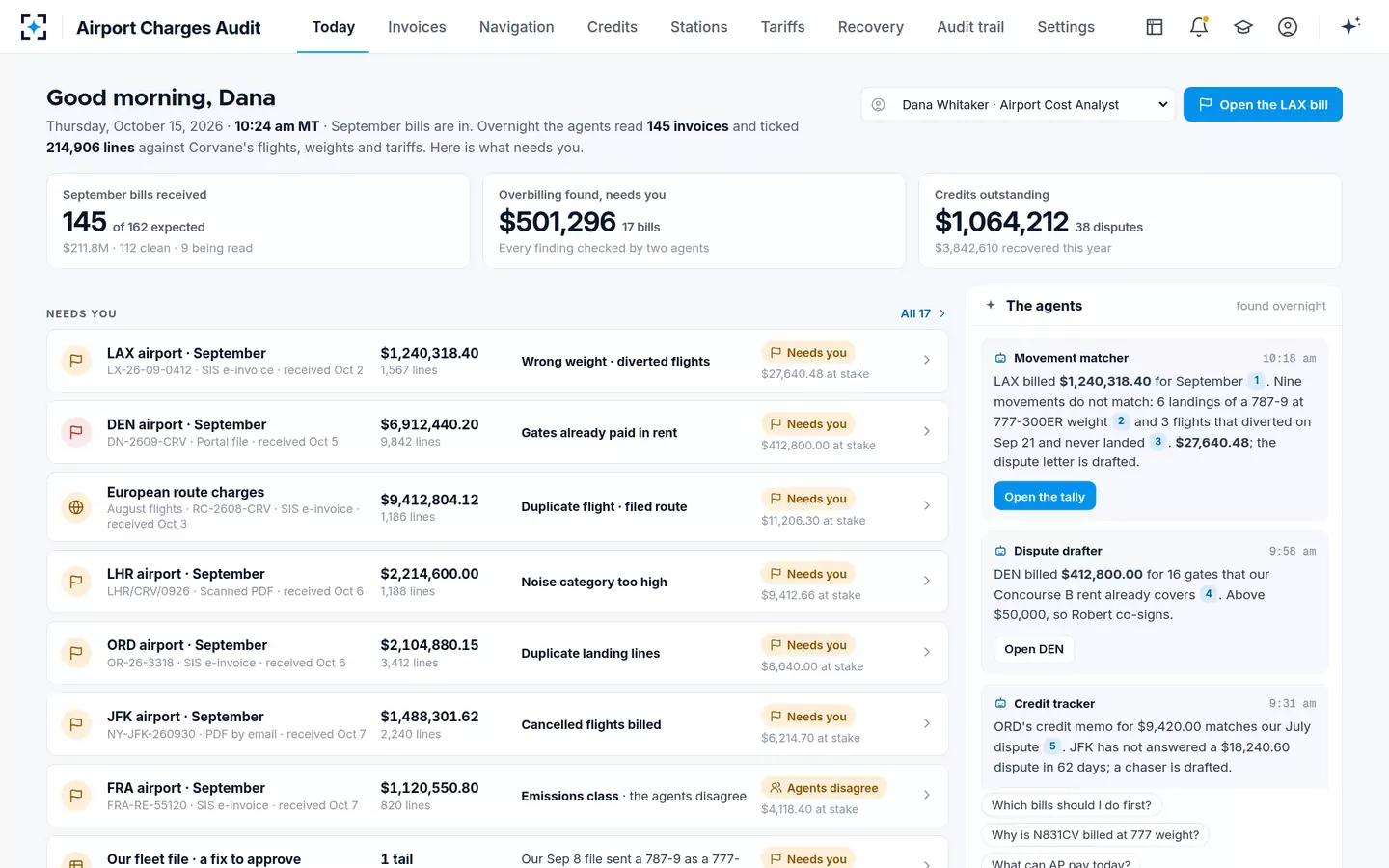Open the Overbilling found $501,296 card
Screen dimensions: 1389x868
pos(694,221)
